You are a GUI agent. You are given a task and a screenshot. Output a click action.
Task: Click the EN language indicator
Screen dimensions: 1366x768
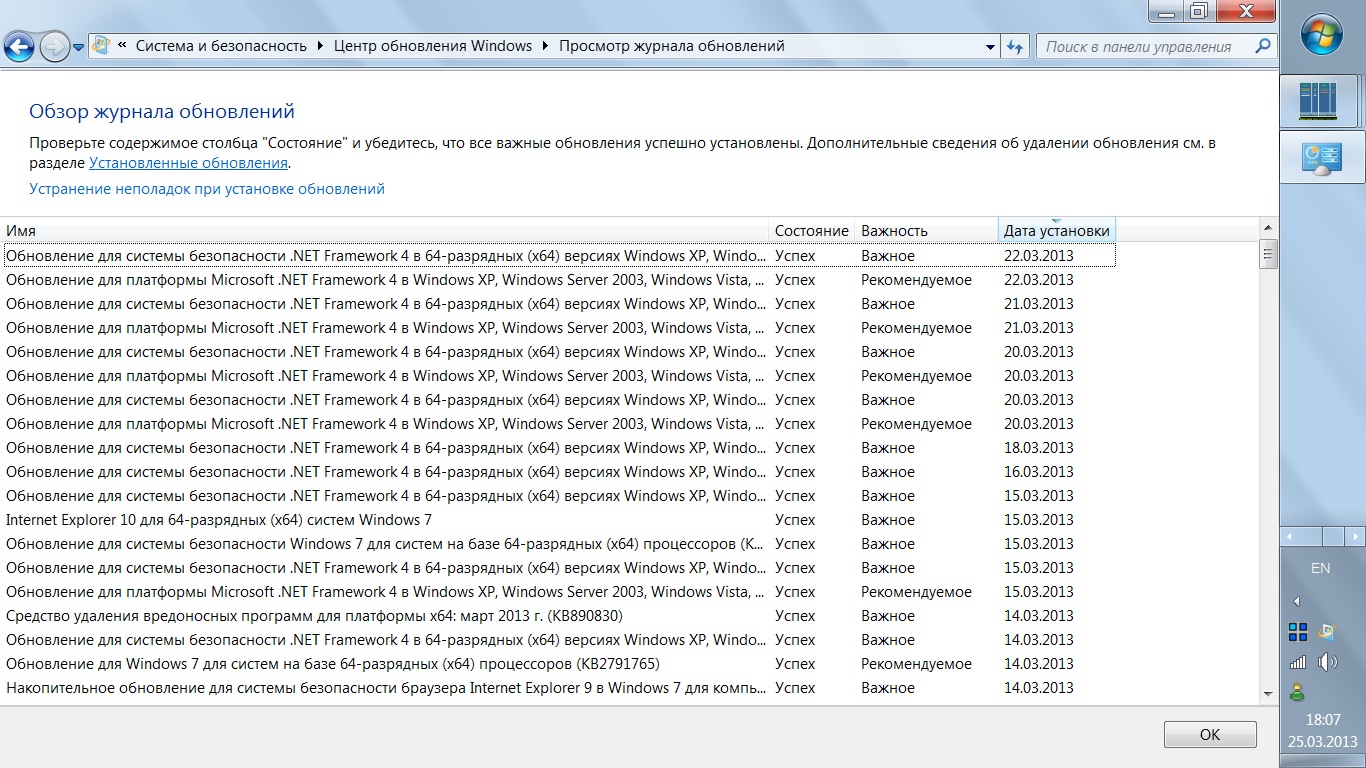click(x=1321, y=568)
